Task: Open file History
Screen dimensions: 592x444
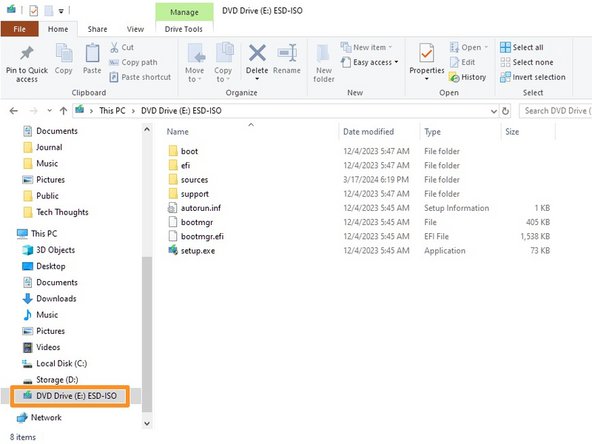Action: click(x=468, y=77)
